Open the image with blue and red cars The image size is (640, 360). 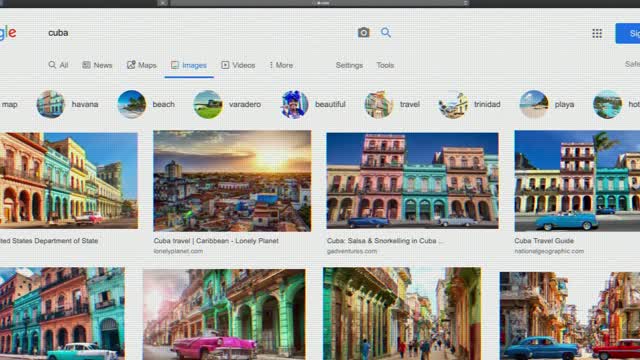[x=570, y=316]
